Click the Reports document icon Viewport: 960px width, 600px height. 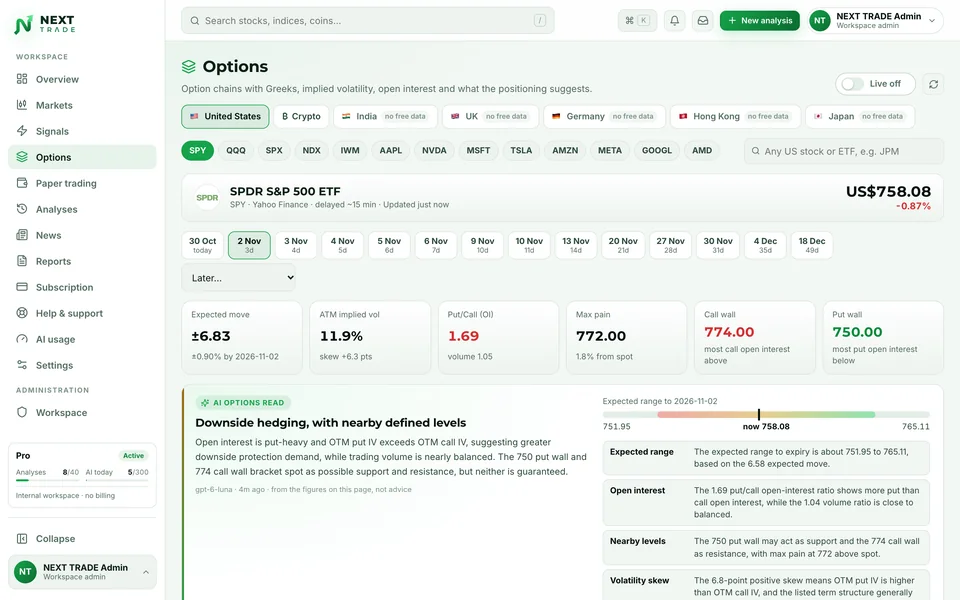[22, 261]
